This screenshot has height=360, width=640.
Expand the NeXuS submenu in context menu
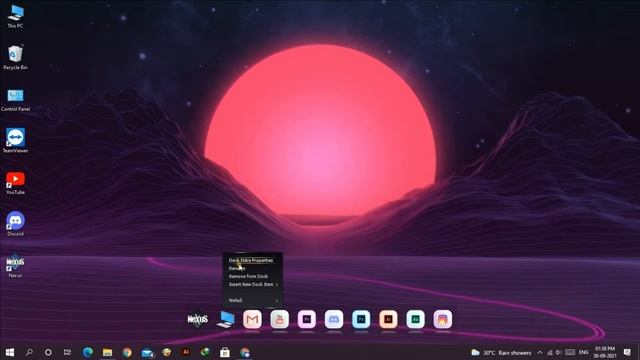(253, 300)
